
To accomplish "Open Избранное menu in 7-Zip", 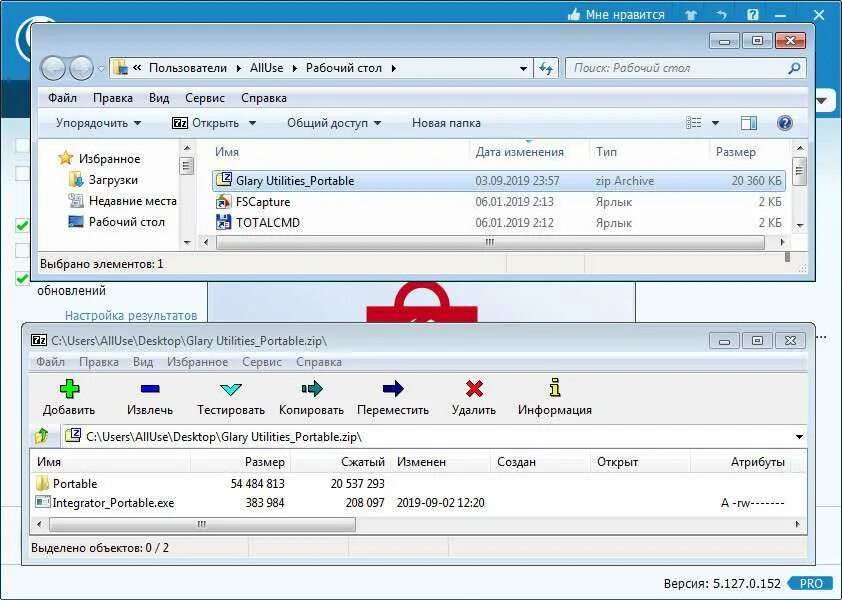I will 197,362.
